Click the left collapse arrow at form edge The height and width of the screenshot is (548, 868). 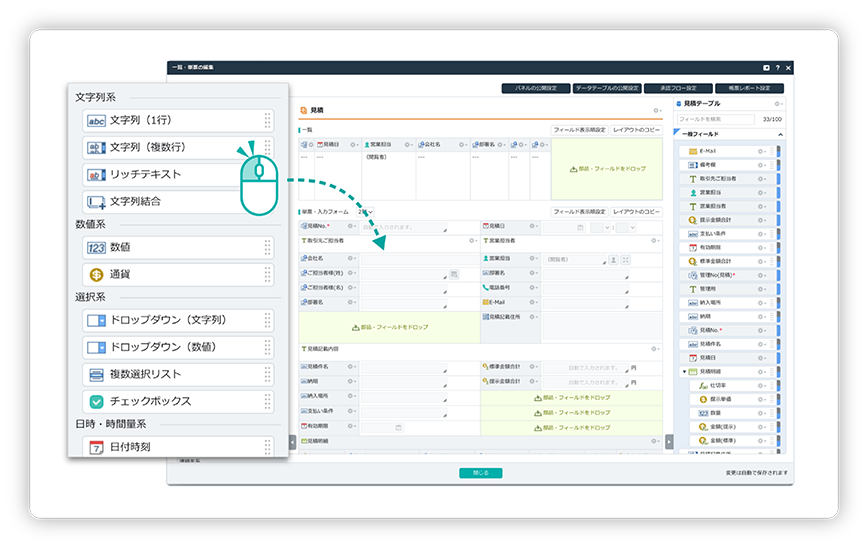293,442
